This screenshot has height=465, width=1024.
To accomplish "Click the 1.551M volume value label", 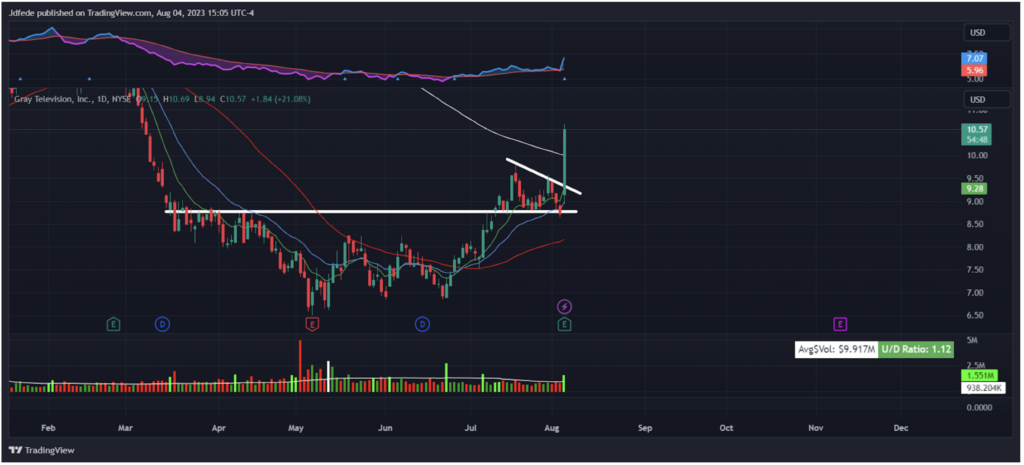I will point(974,374).
